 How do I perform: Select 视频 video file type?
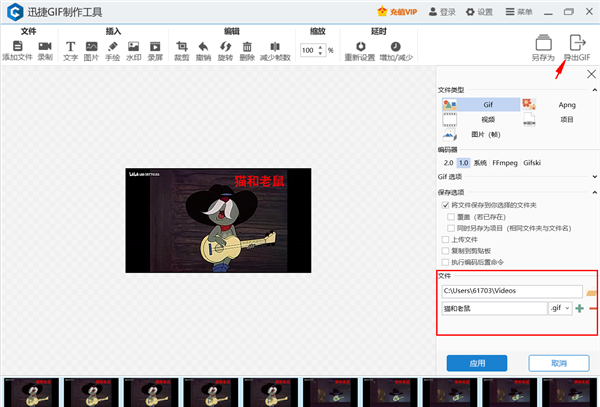[x=481, y=119]
